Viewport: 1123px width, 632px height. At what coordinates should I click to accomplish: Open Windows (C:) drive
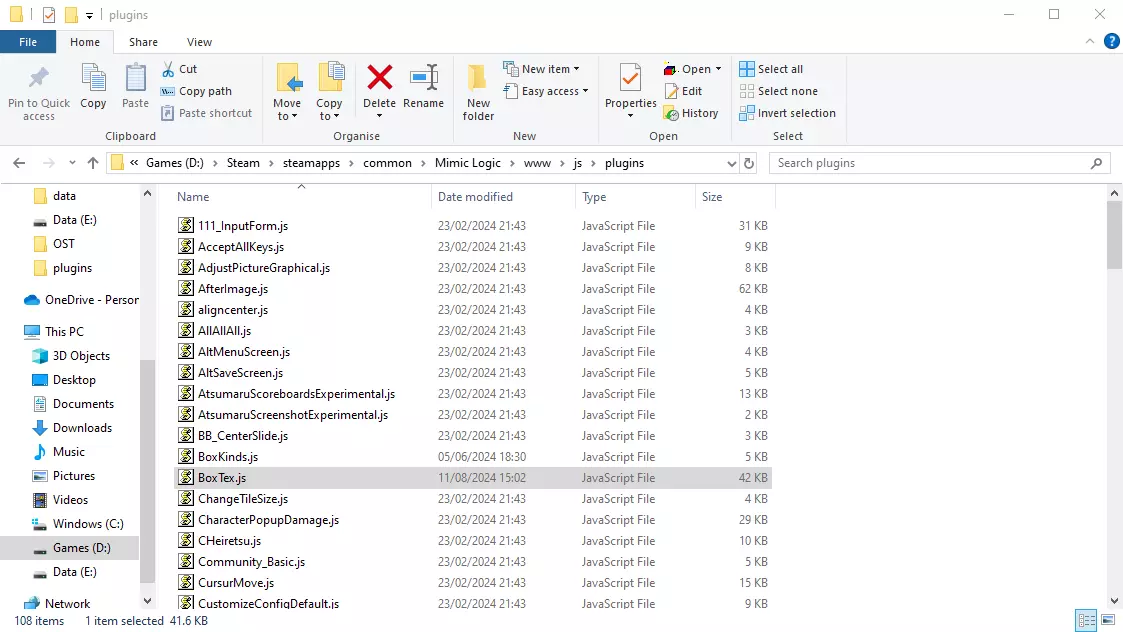click(x=78, y=524)
